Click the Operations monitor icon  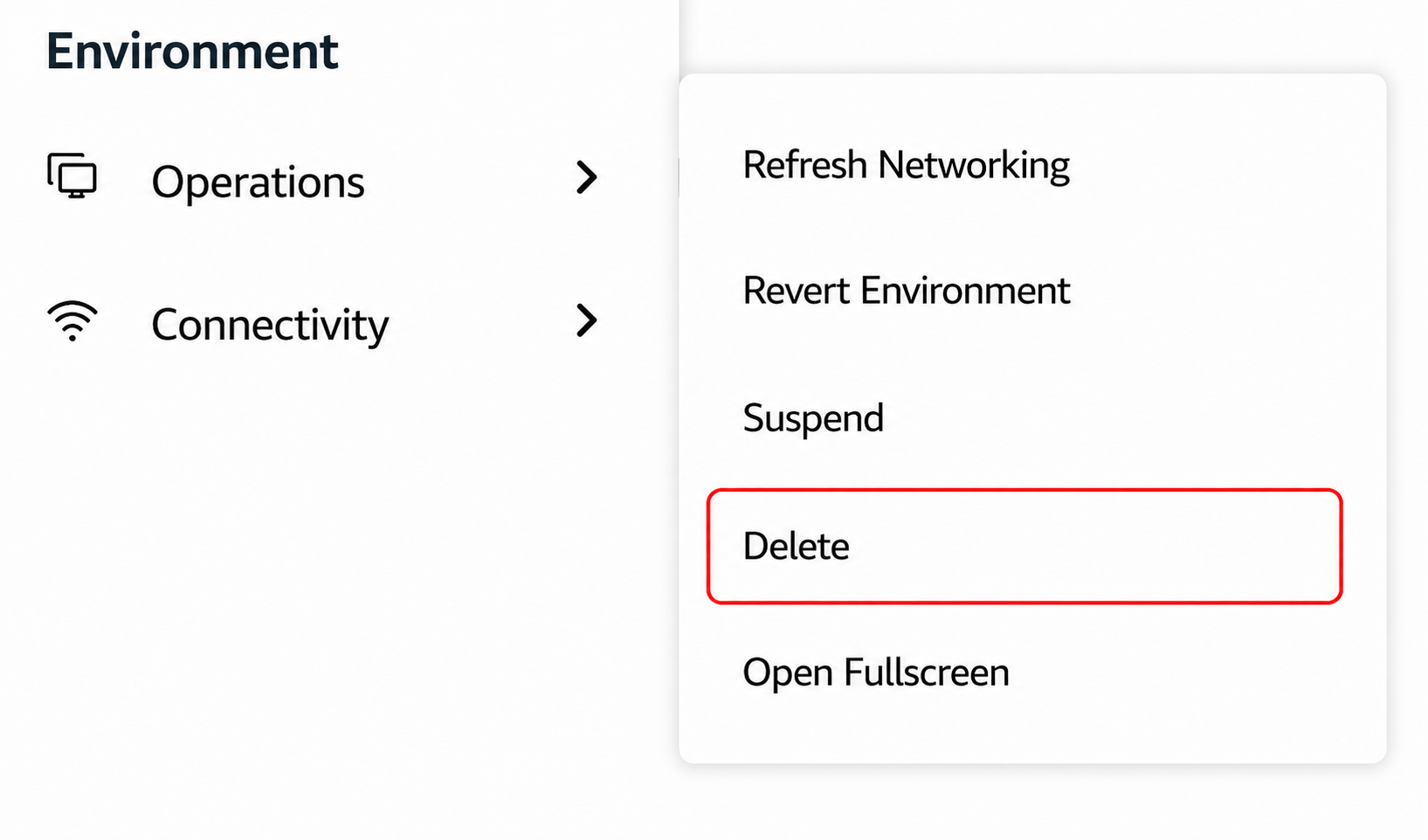click(x=72, y=176)
